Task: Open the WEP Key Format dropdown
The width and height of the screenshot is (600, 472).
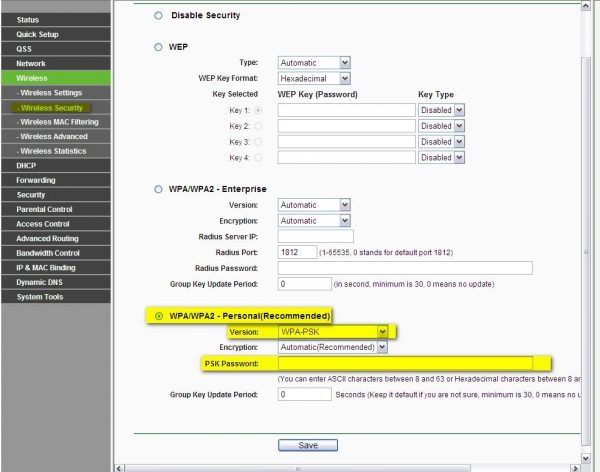Action: click(314, 78)
